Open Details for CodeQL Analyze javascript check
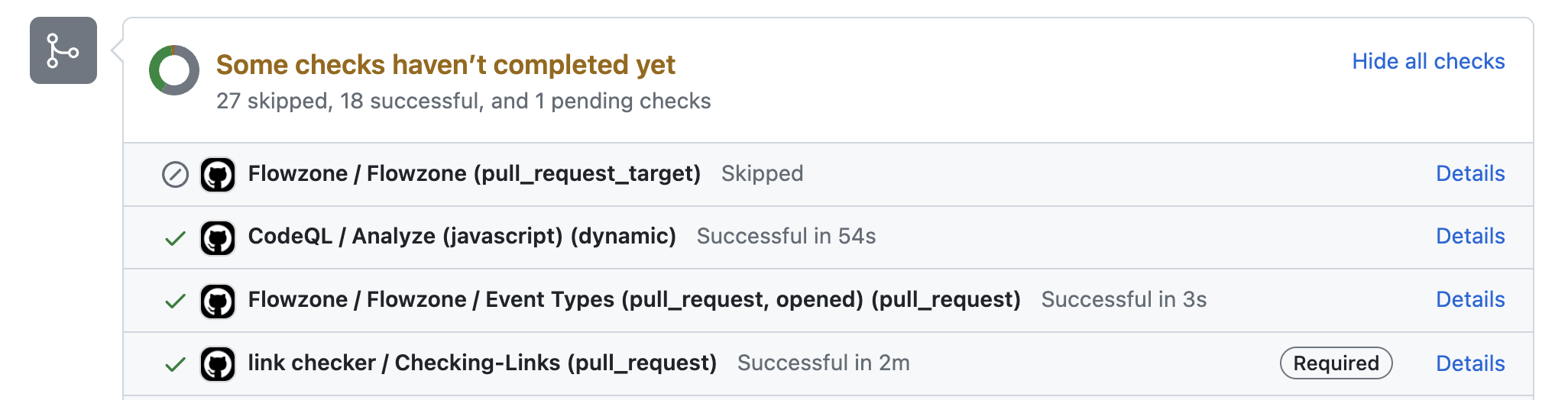 (1470, 236)
